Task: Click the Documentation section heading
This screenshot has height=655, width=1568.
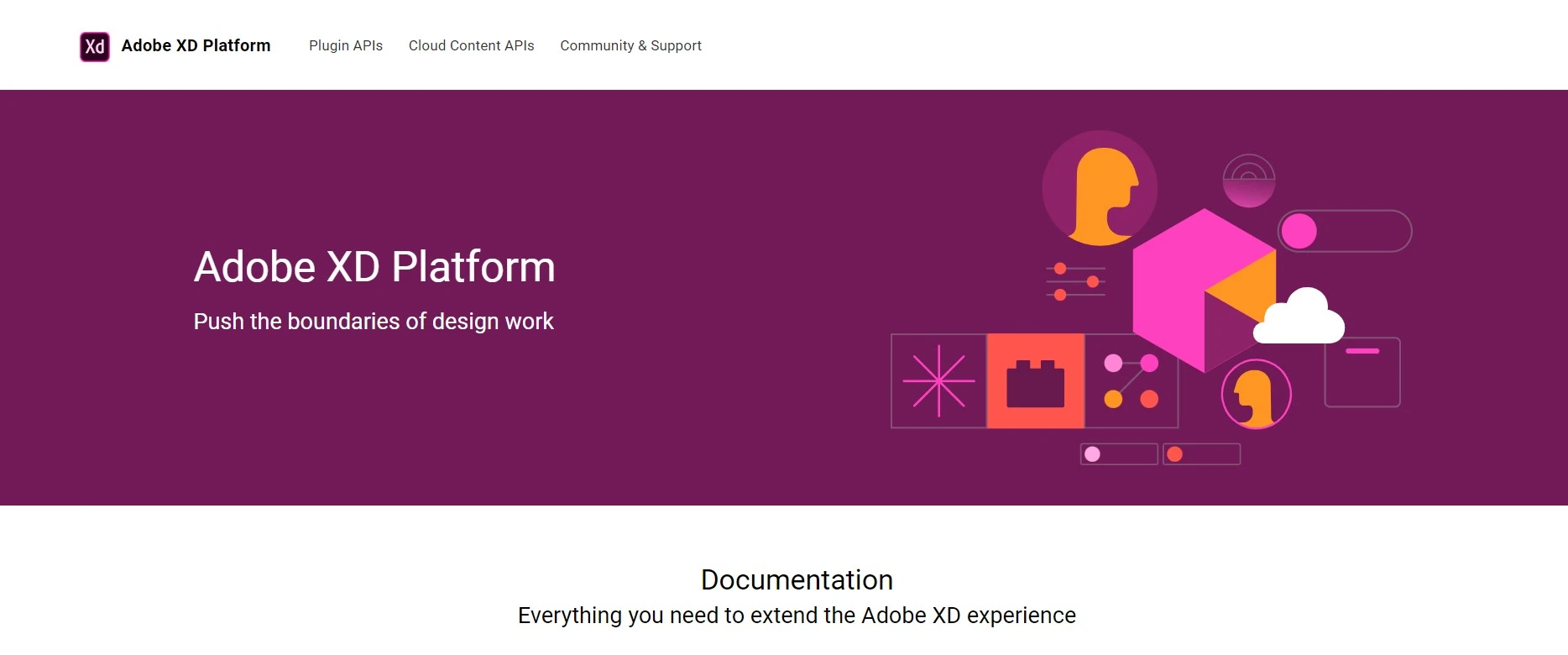Action: coord(797,580)
